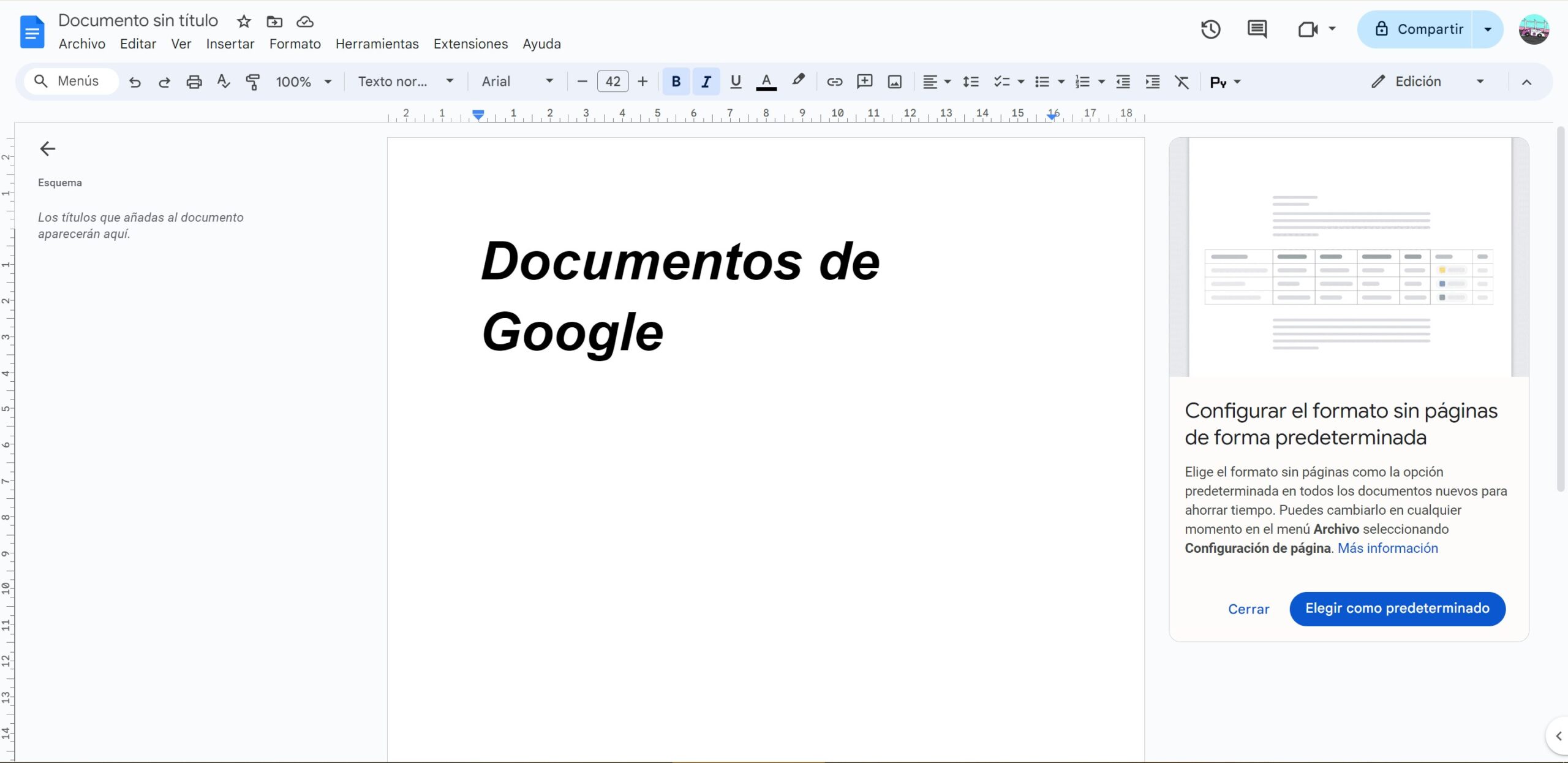Open the Ver menu
The image size is (1568, 763).
(181, 44)
